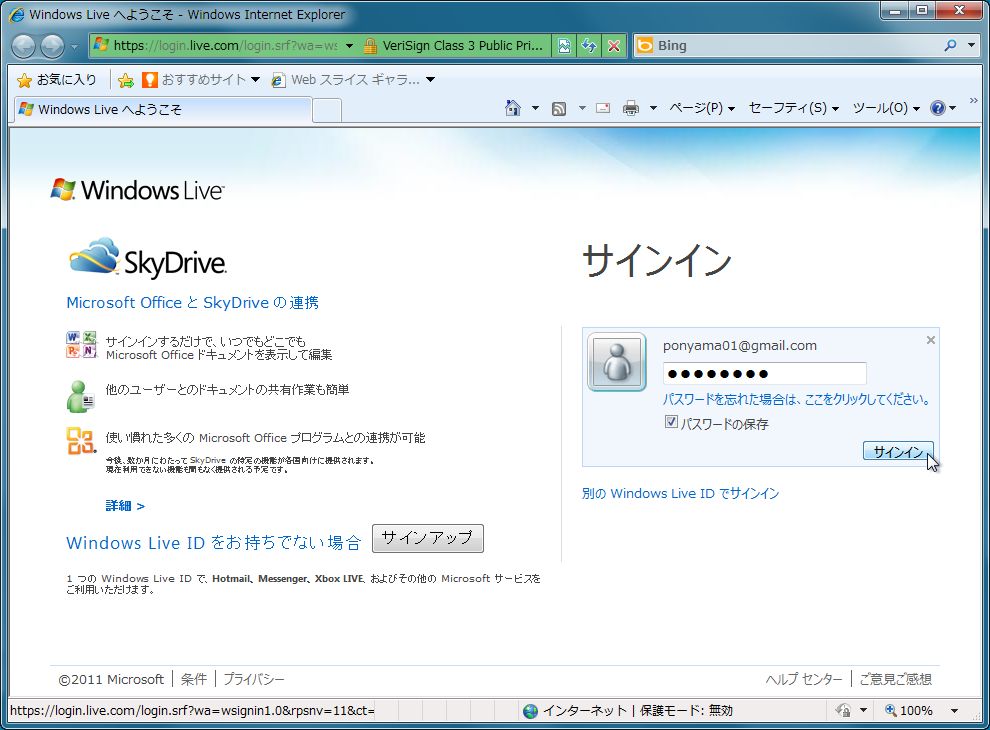The image size is (990, 730).
Task: Click the Windows Live logo
Action: click(137, 189)
